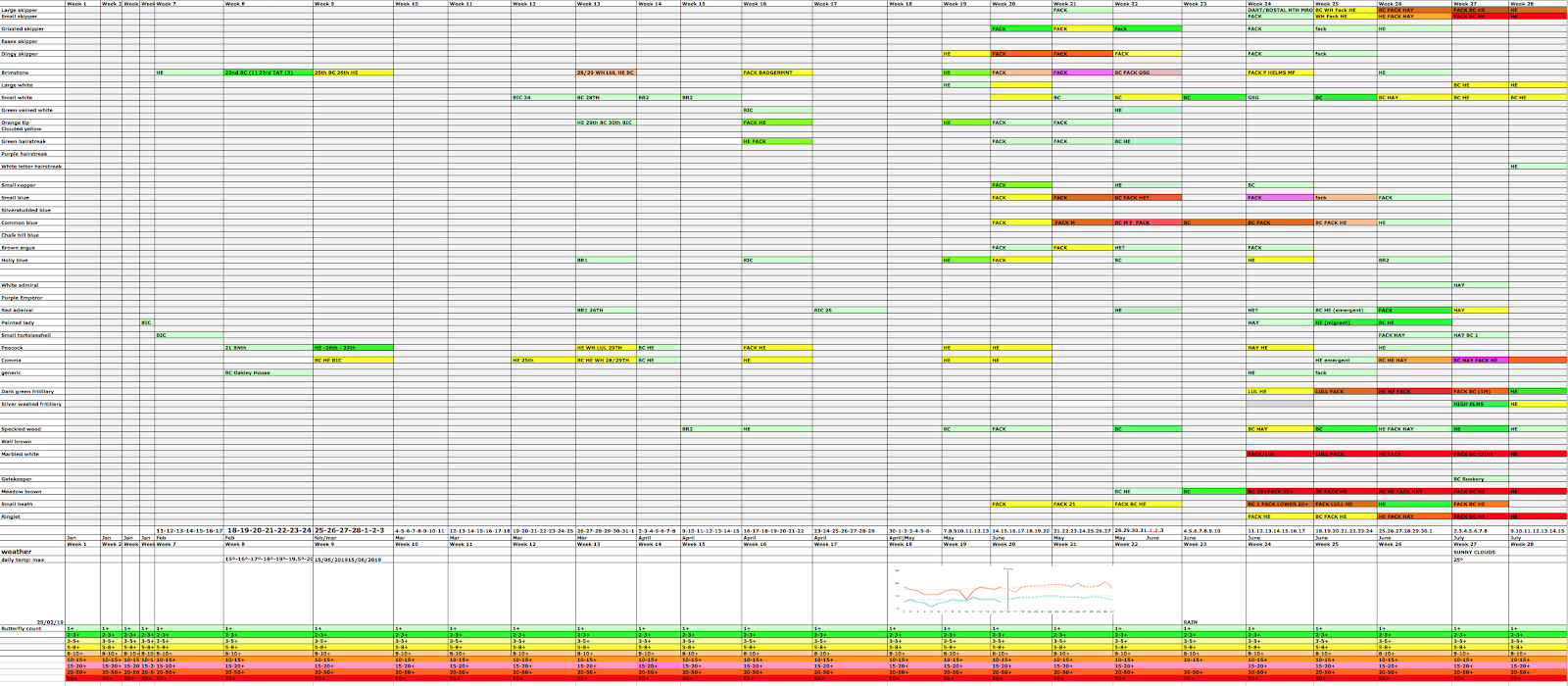Click the 'Large white' row label
The width and height of the screenshot is (1568, 686).
point(17,85)
